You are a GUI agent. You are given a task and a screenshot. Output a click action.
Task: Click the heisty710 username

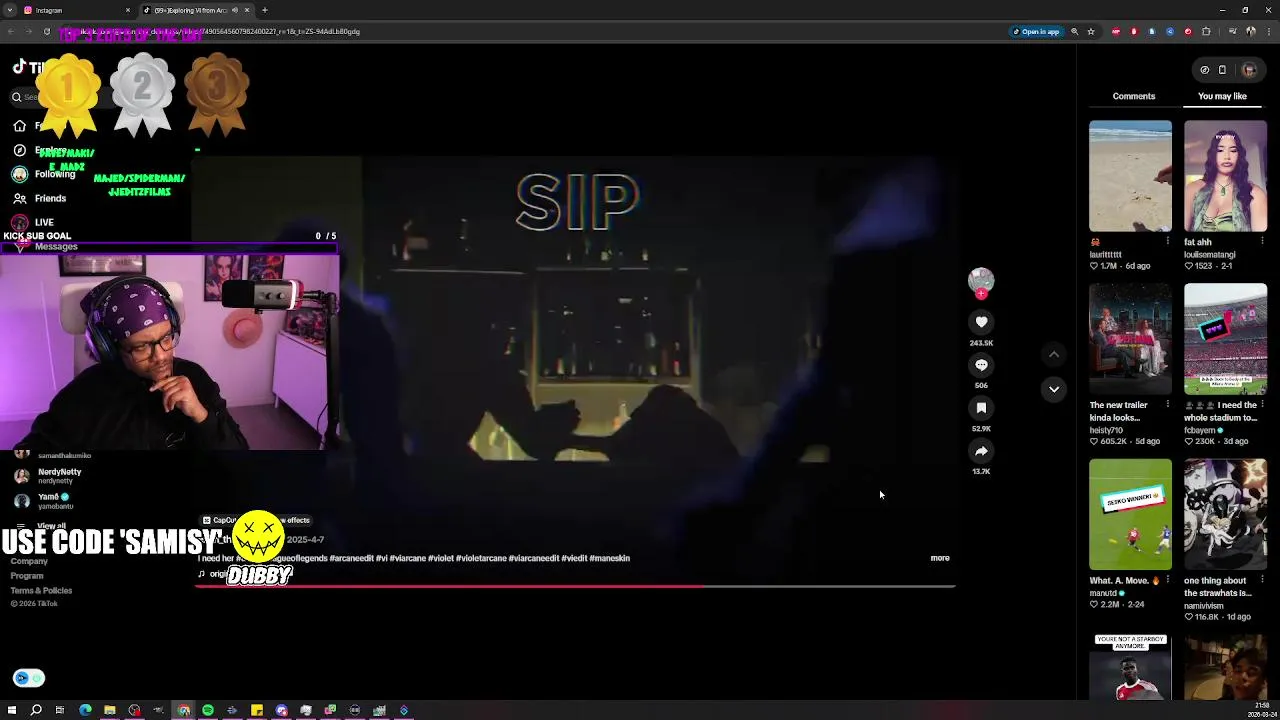[x=1105, y=430]
